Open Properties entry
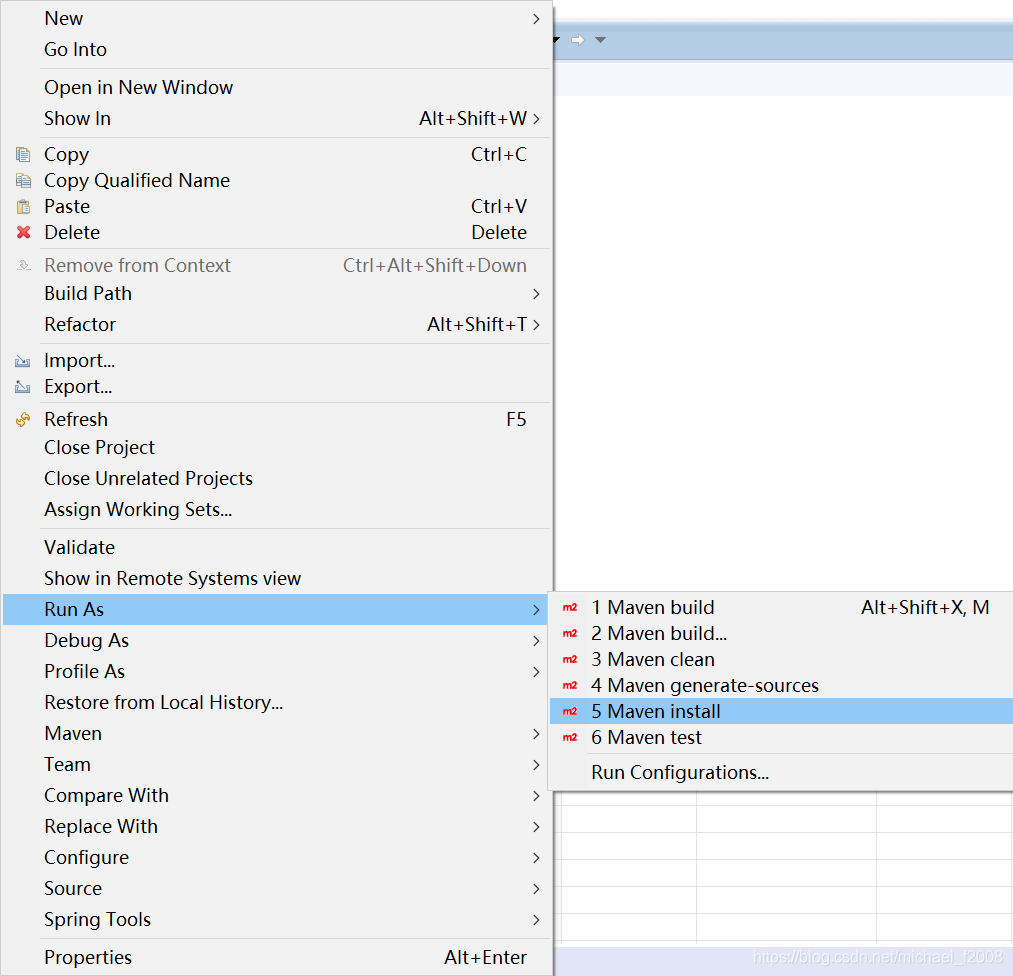Screen dimensions: 1013x976 [x=277, y=957]
